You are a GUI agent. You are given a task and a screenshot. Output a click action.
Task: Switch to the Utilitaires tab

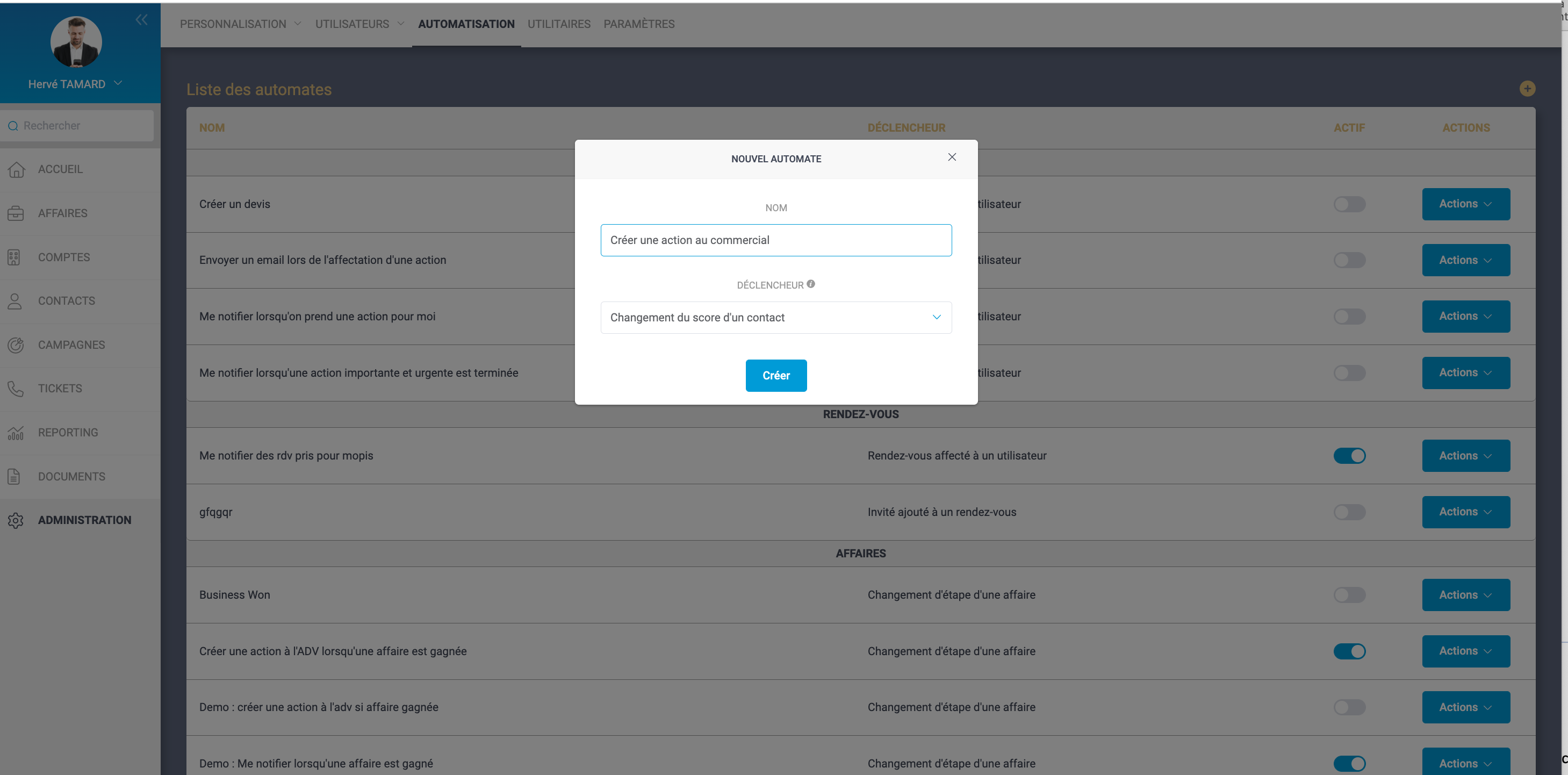[558, 24]
